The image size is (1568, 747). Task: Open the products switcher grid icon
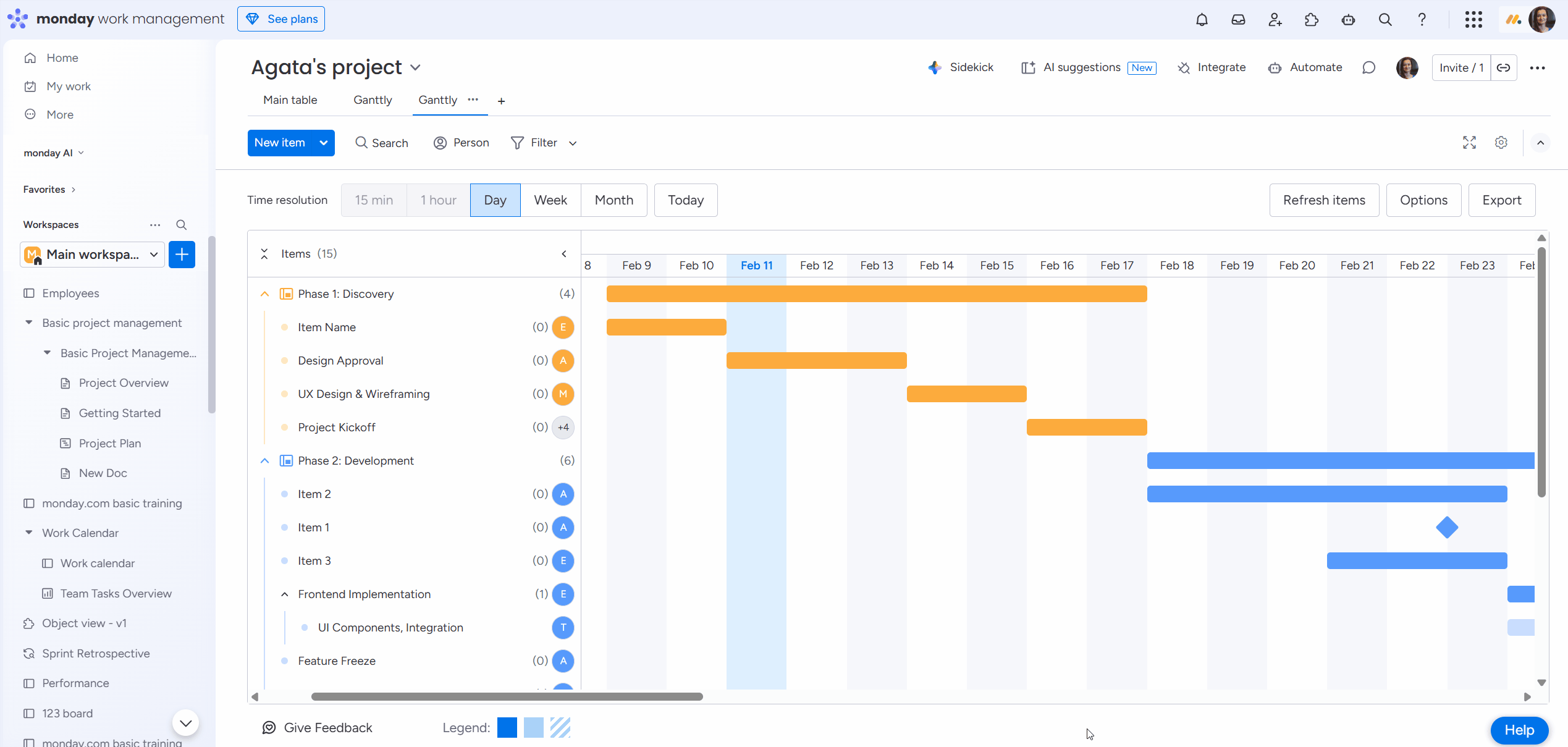(x=1473, y=19)
